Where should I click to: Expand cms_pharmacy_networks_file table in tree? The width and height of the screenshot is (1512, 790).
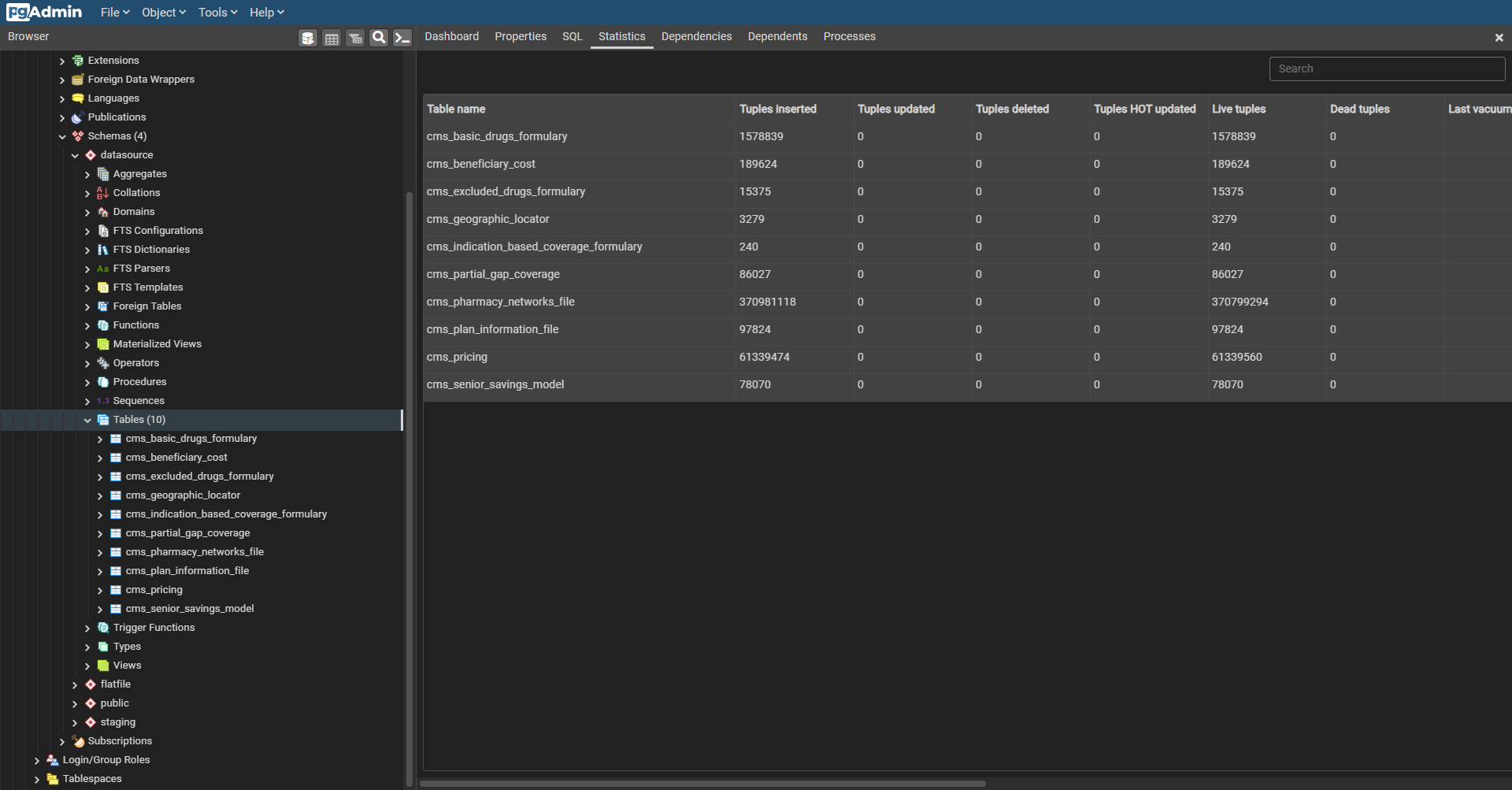100,552
